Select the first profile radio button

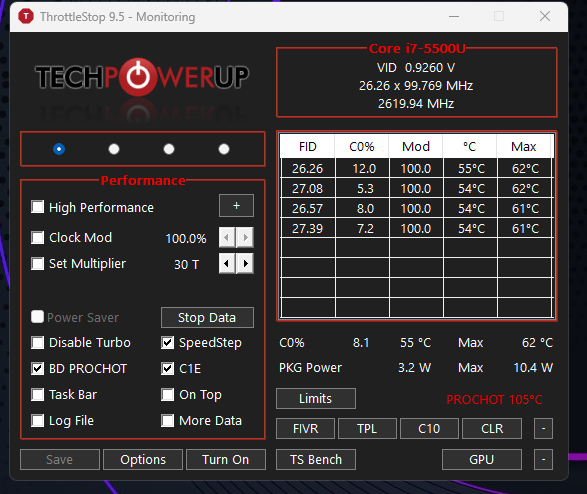tap(59, 149)
